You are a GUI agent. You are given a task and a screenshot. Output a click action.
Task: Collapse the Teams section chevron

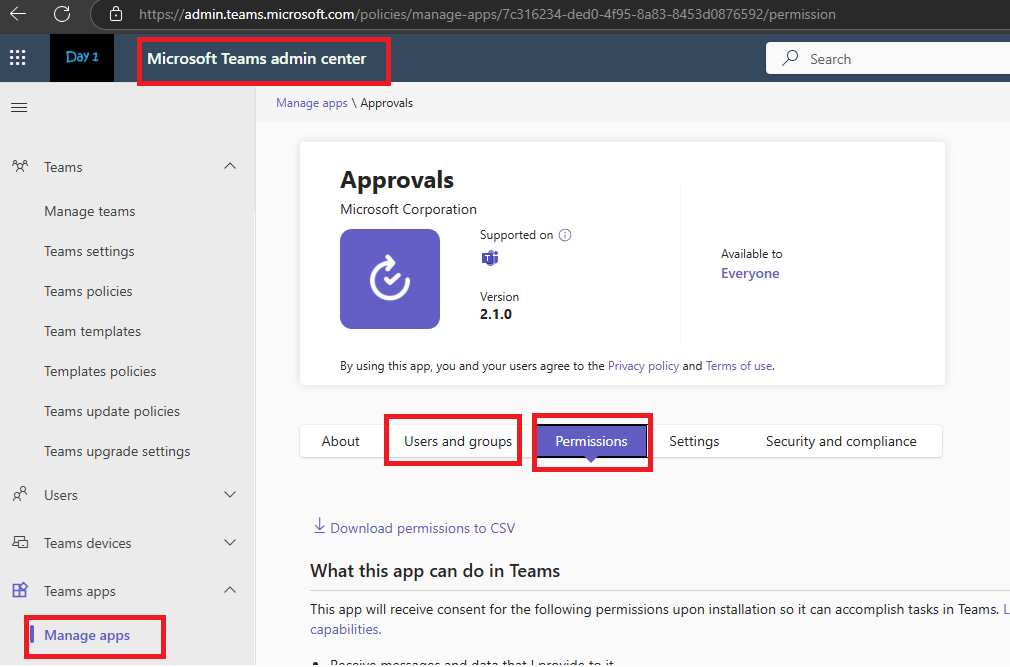(230, 166)
